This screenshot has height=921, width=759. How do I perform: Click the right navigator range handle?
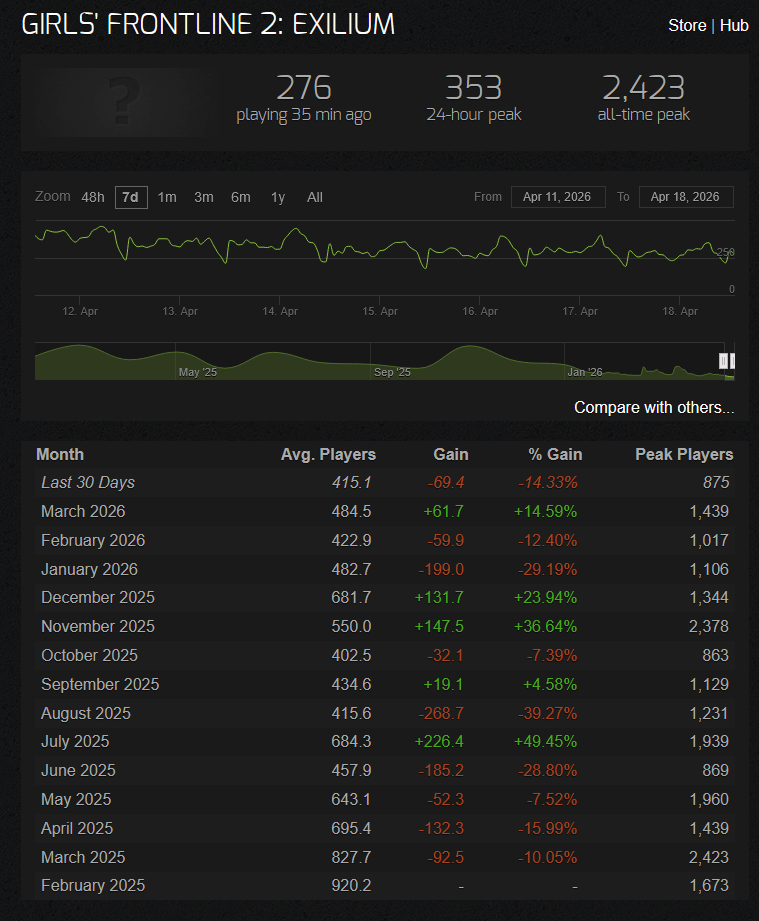pyautogui.click(x=732, y=361)
